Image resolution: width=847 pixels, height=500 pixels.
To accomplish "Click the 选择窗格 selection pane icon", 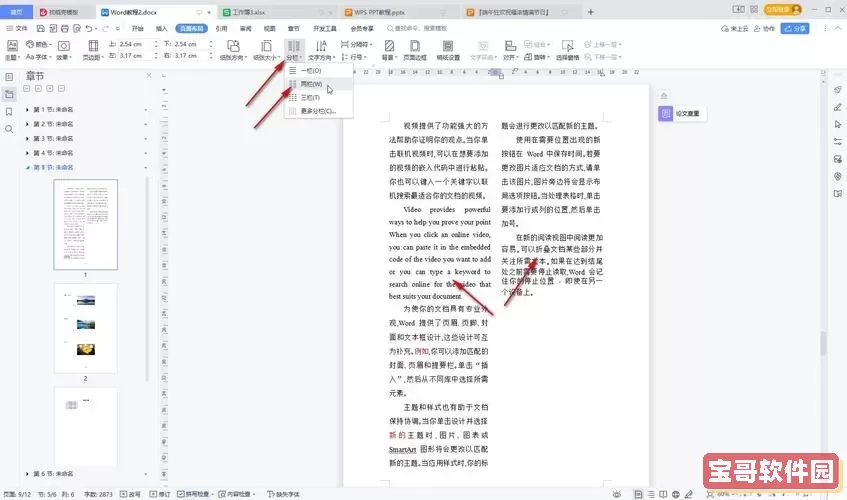I will point(567,50).
